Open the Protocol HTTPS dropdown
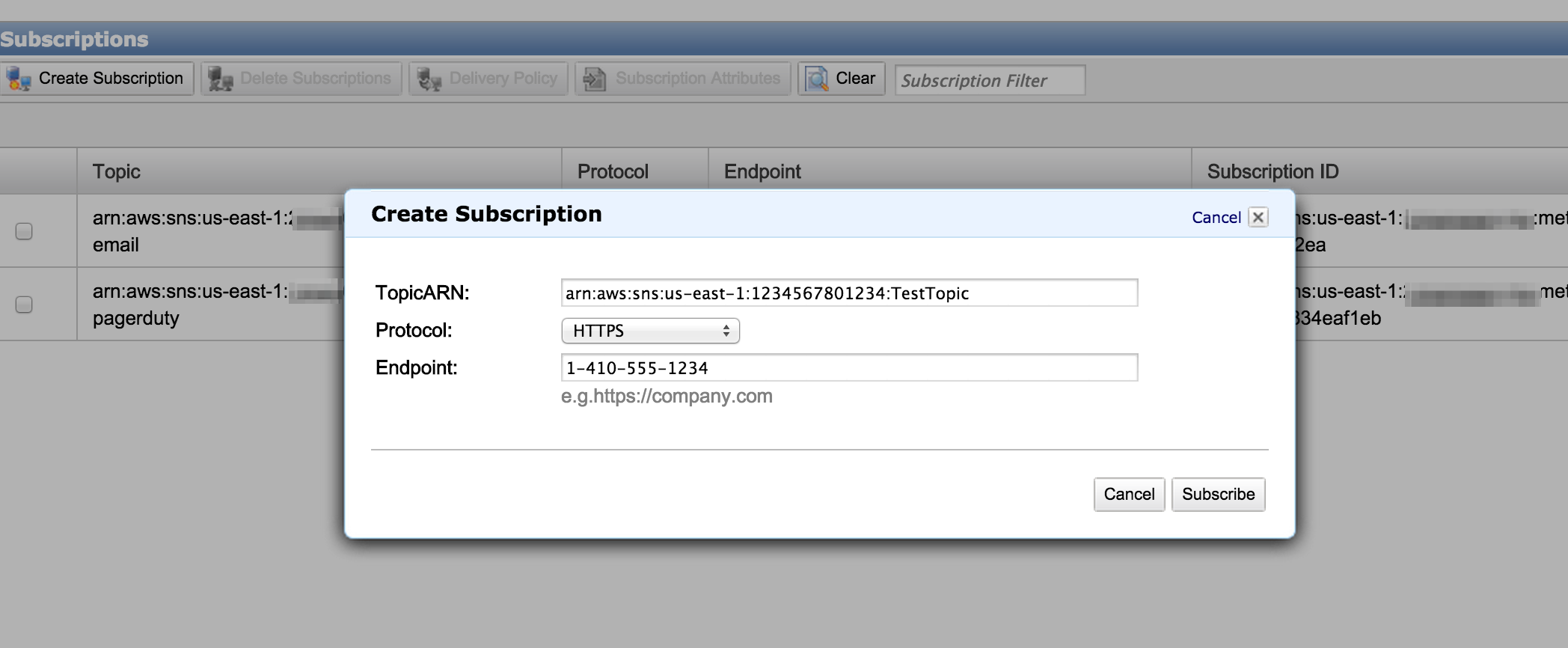 click(x=650, y=331)
